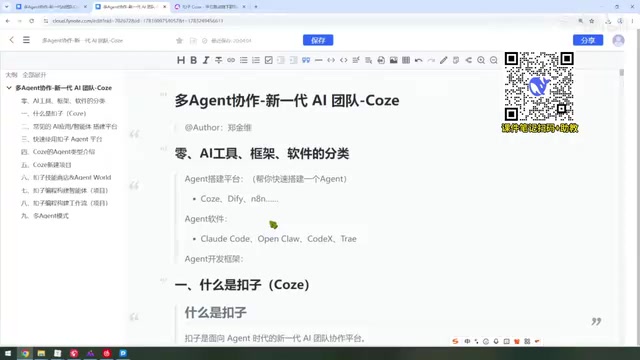Insert an image via toolbar
The height and width of the screenshot is (360, 640).
point(393,60)
